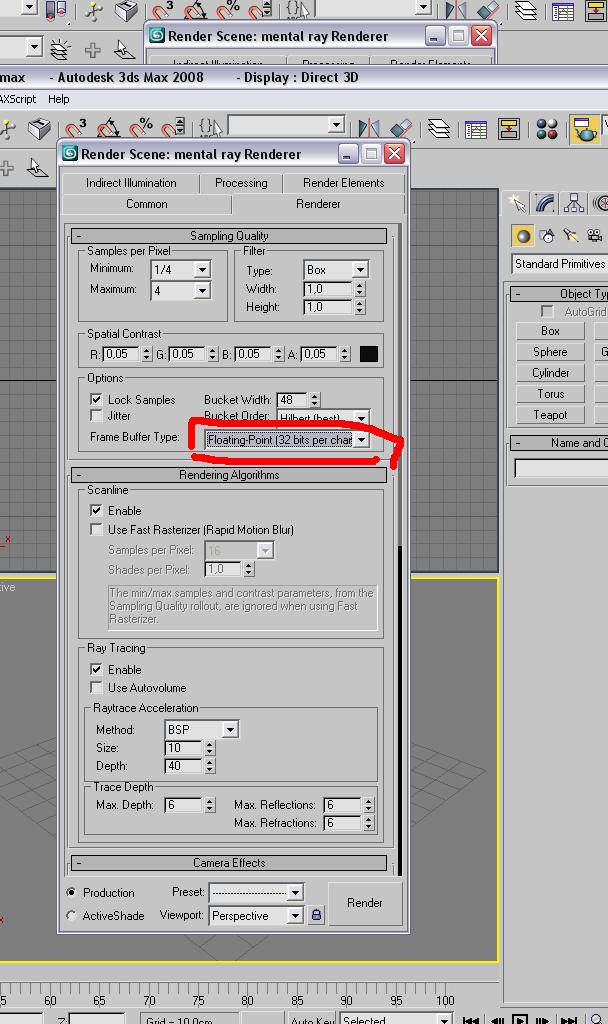Screen dimensions: 608x1024
Task: Collapse the Sampling Quality rollout
Action: 229,236
